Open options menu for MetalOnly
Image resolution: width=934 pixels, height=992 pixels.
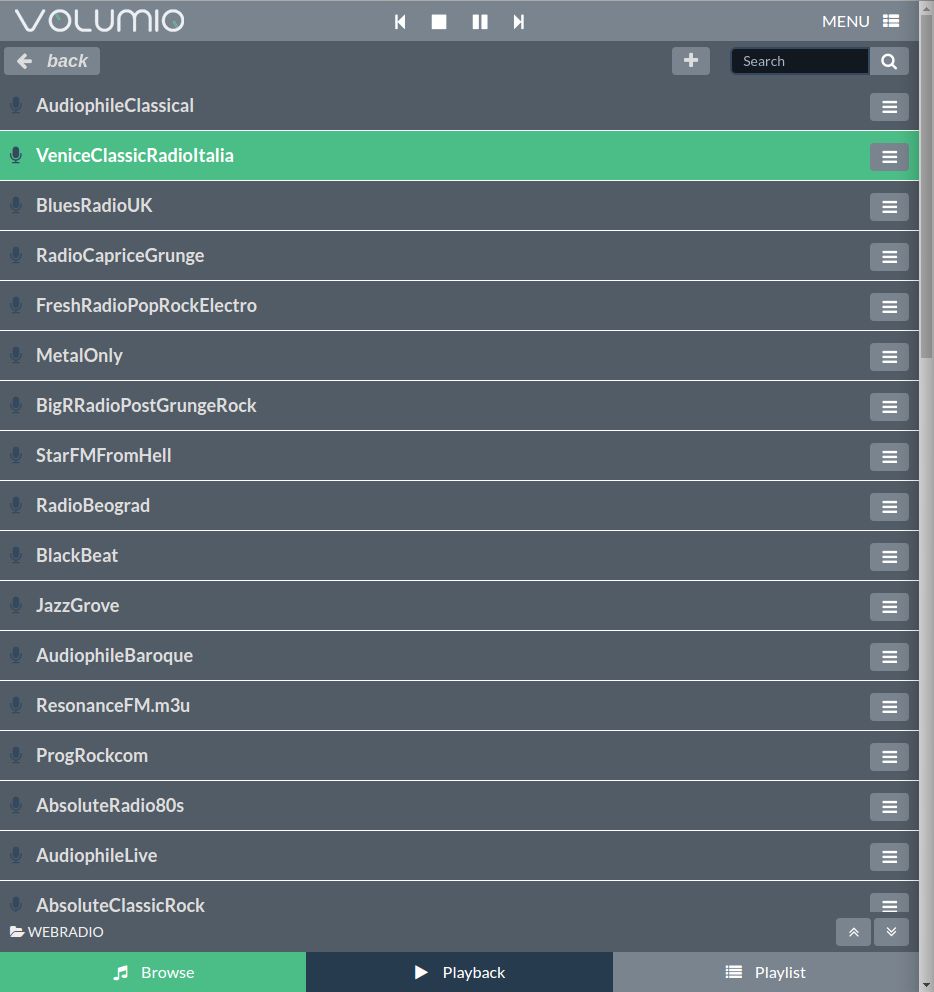(x=889, y=357)
